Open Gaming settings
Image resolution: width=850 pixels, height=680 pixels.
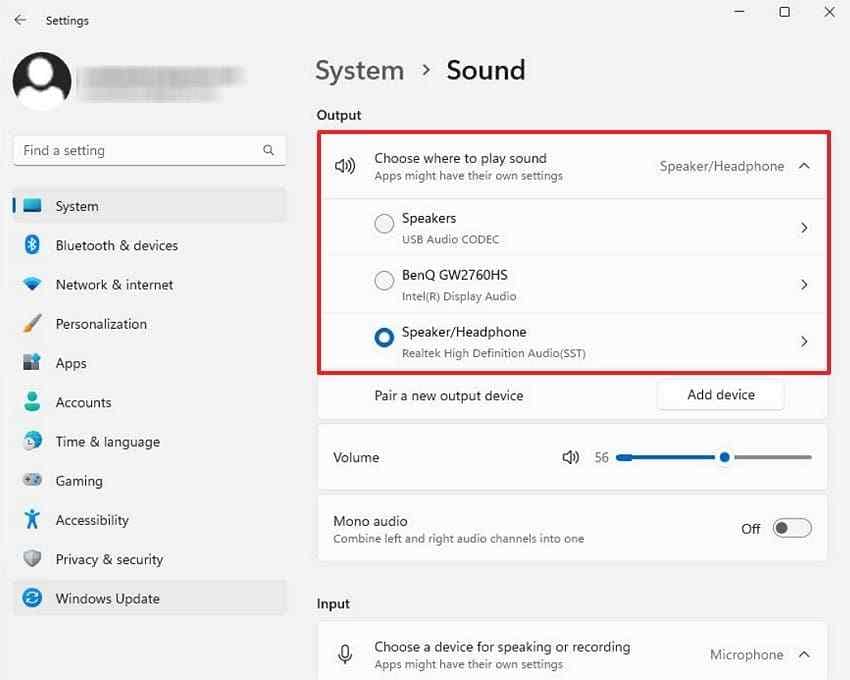pos(150,480)
